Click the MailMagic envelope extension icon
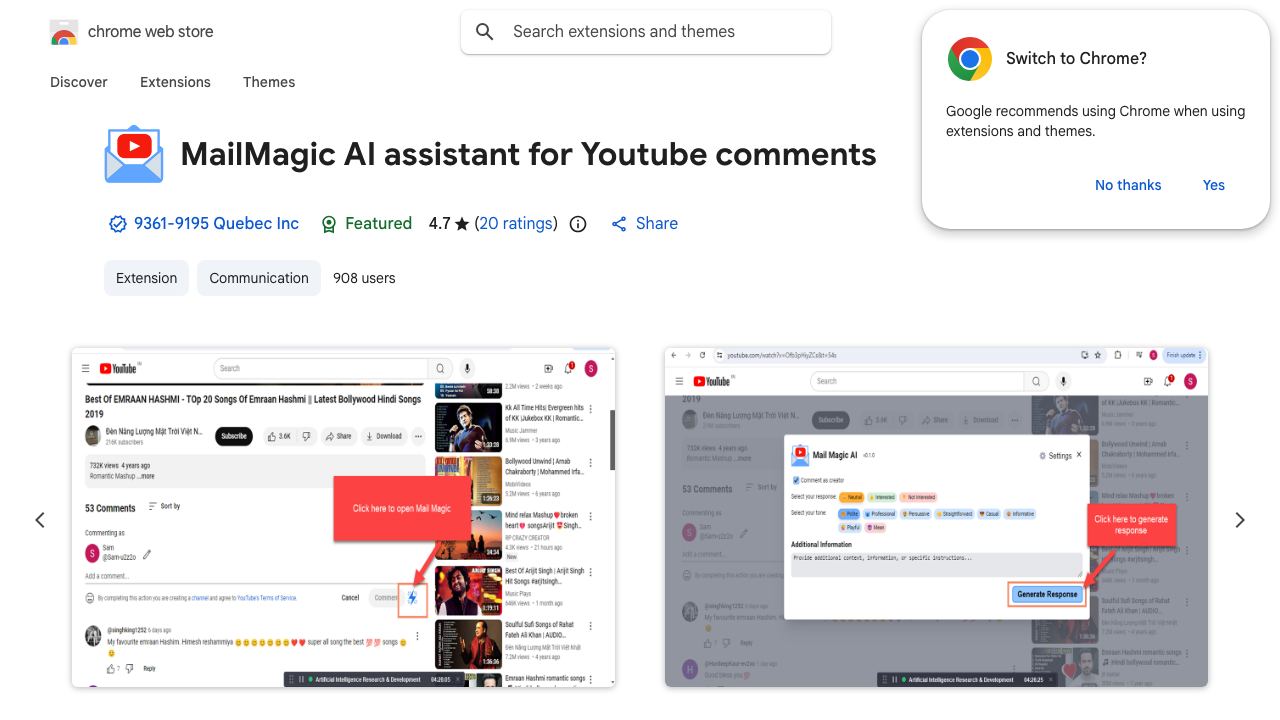Image resolution: width=1280 pixels, height=720 pixels. 134,154
